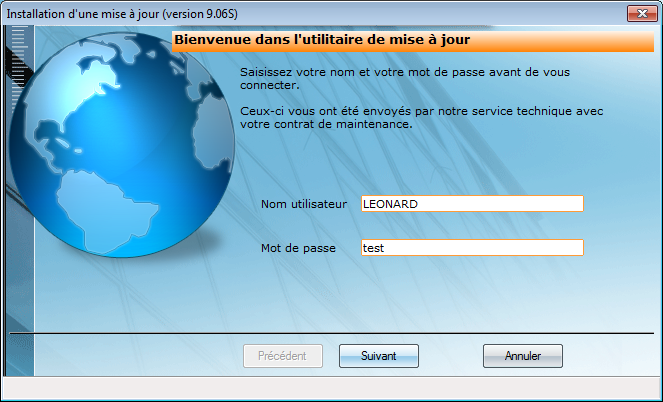
Task: Click the text starting "Ceux-ci vous ont été envoyés"
Action: 422,118
